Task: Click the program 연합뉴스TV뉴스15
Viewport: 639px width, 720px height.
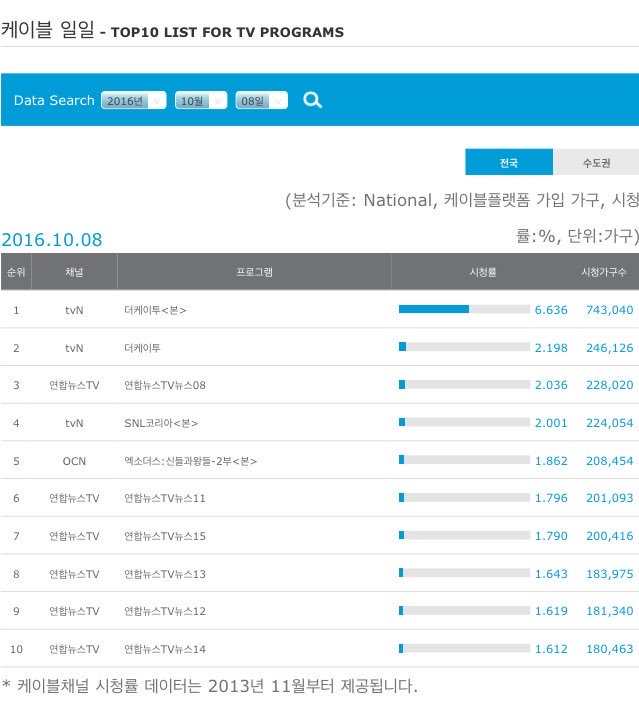Action: coord(165,536)
